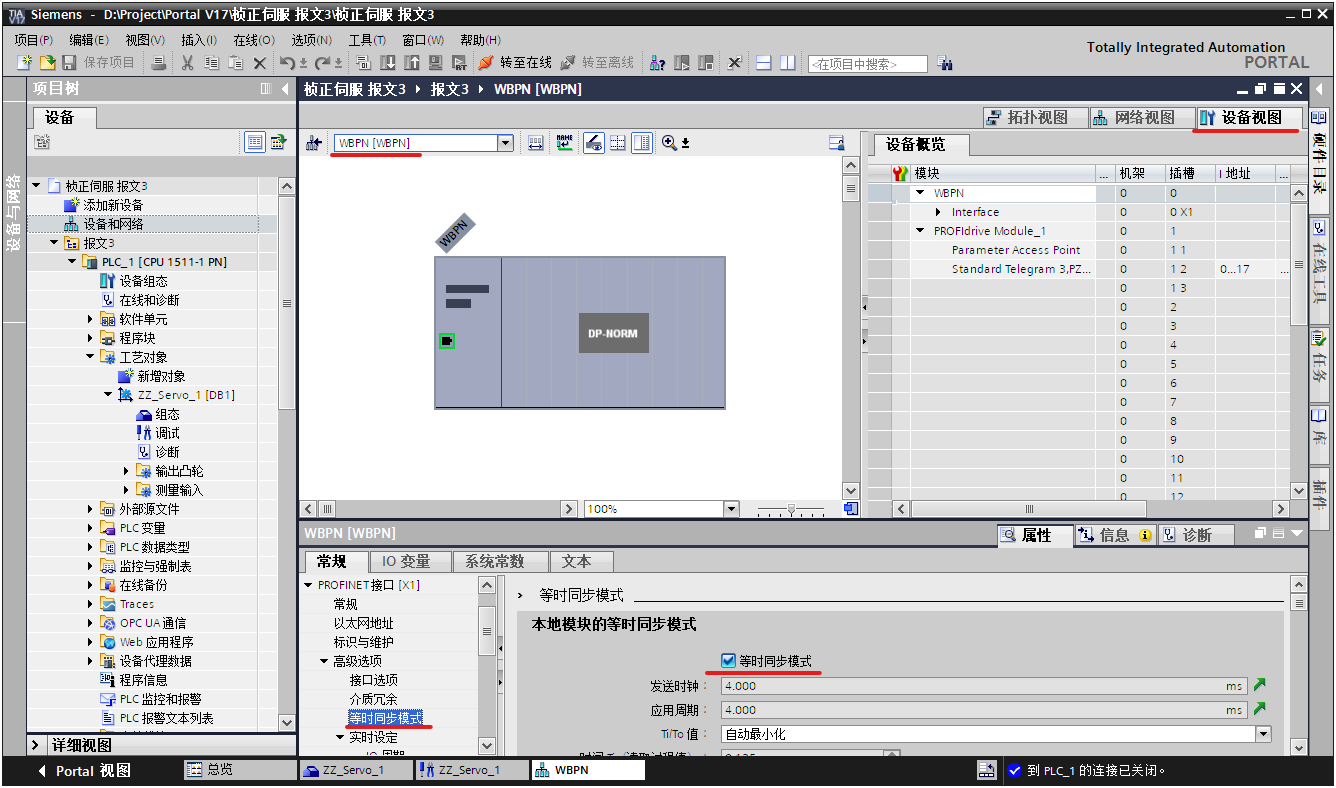Click the compile icon in toolbar
Image resolution: width=1336 pixels, height=788 pixels.
point(362,63)
